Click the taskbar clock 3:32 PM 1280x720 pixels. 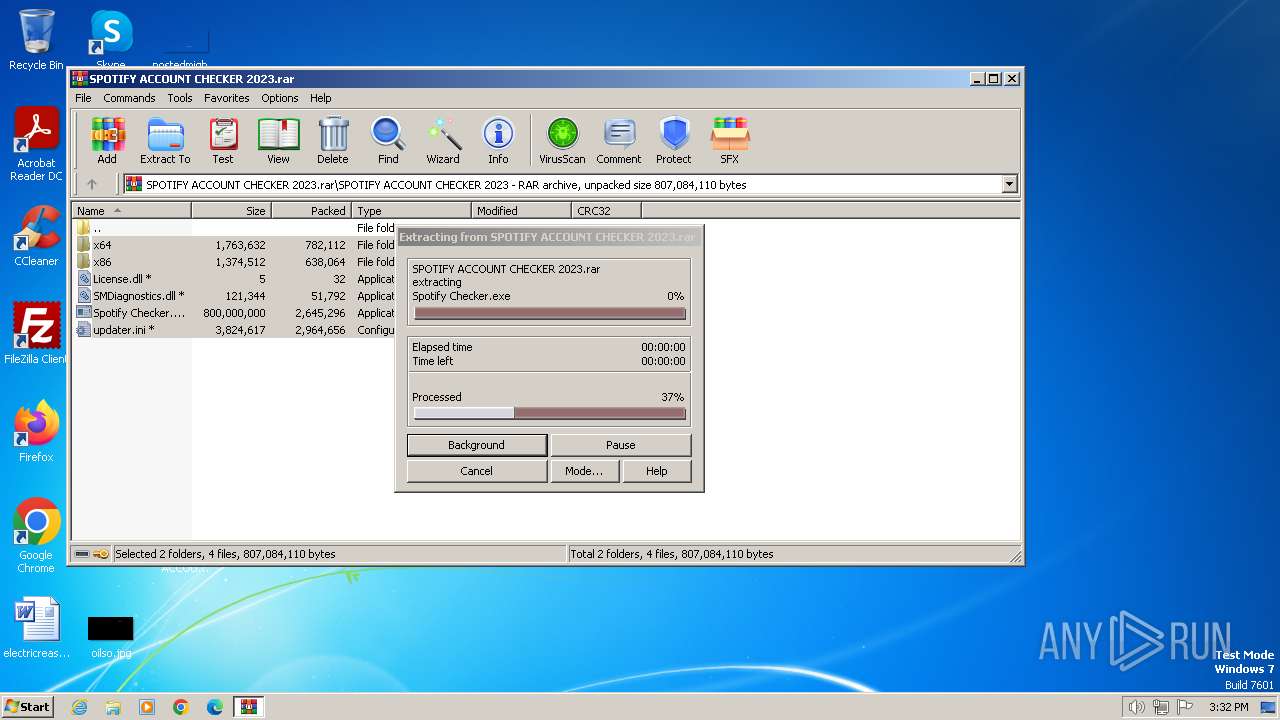pyautogui.click(x=1228, y=707)
